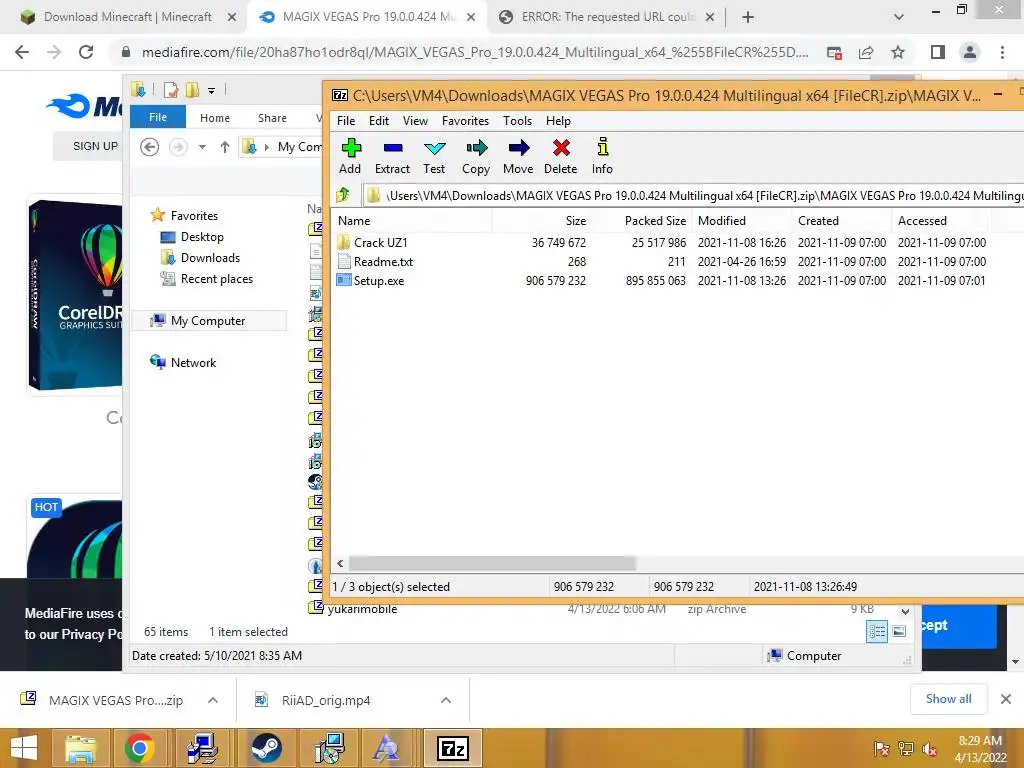
Task: Select Recent places in Explorer sidebar
Action: (216, 279)
